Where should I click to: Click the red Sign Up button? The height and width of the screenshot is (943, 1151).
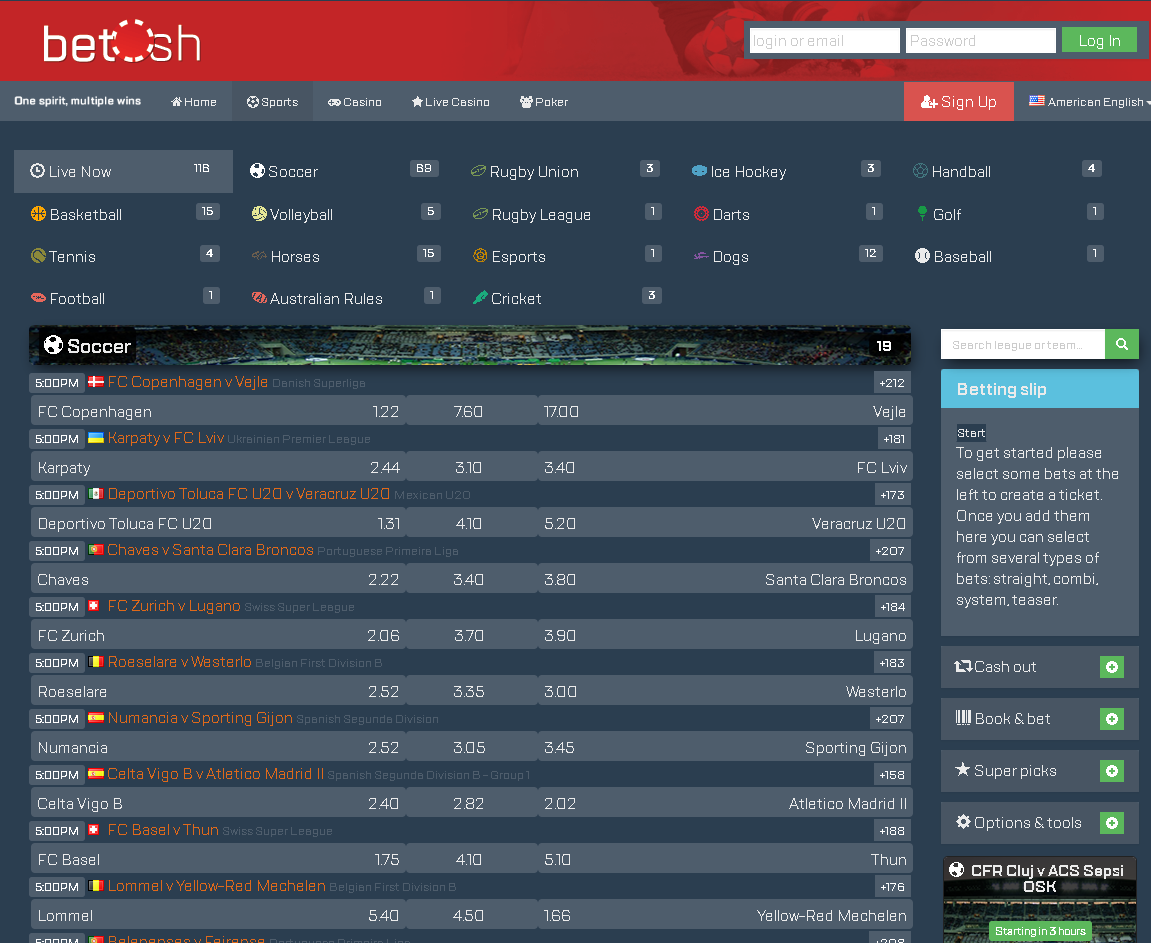click(x=958, y=102)
